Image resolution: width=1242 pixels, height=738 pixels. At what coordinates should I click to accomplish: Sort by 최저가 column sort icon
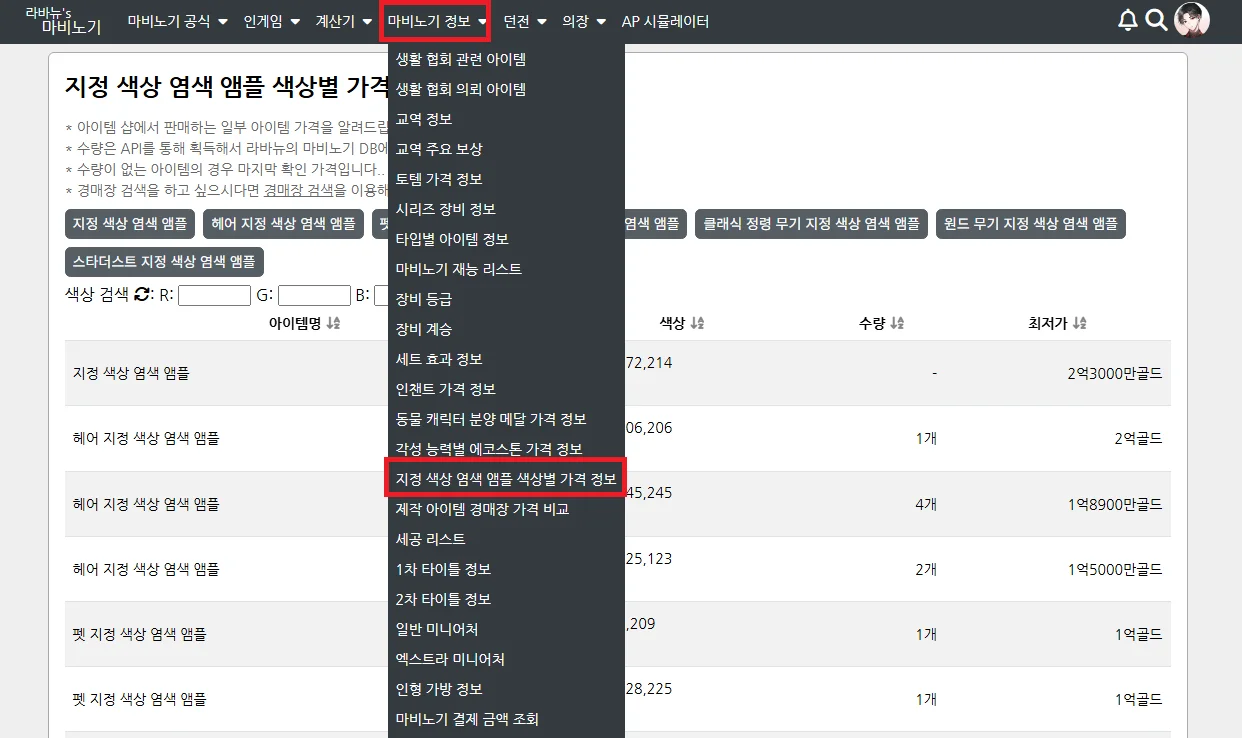pos(1079,323)
